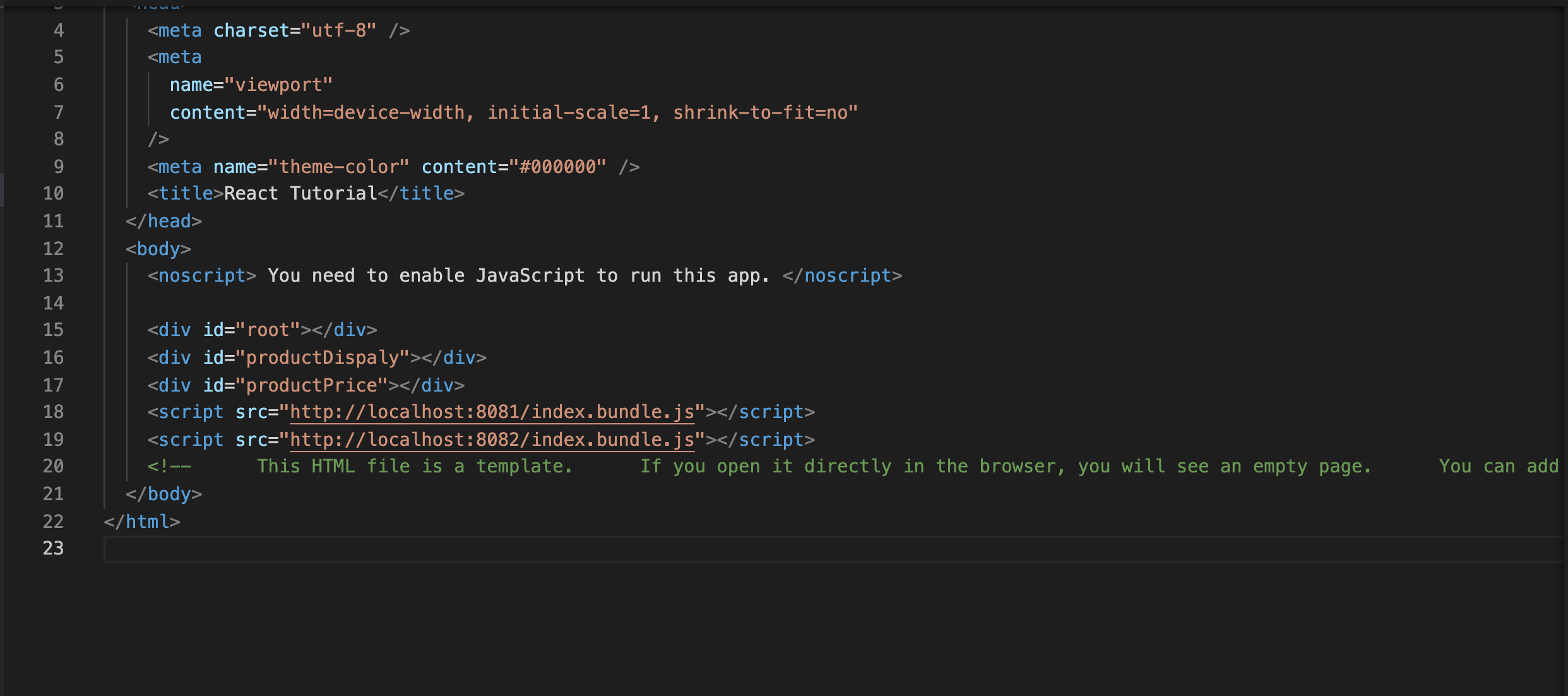Click line number 20 in the gutter
1568x696 pixels.
[54, 466]
